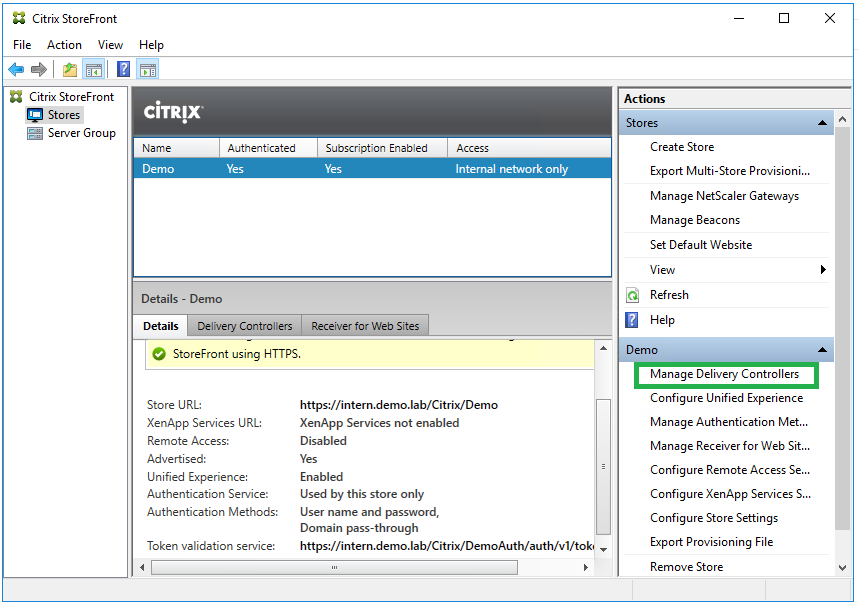Click the green Refresh icon in Actions
This screenshot has height=605, width=858.
pos(632,295)
